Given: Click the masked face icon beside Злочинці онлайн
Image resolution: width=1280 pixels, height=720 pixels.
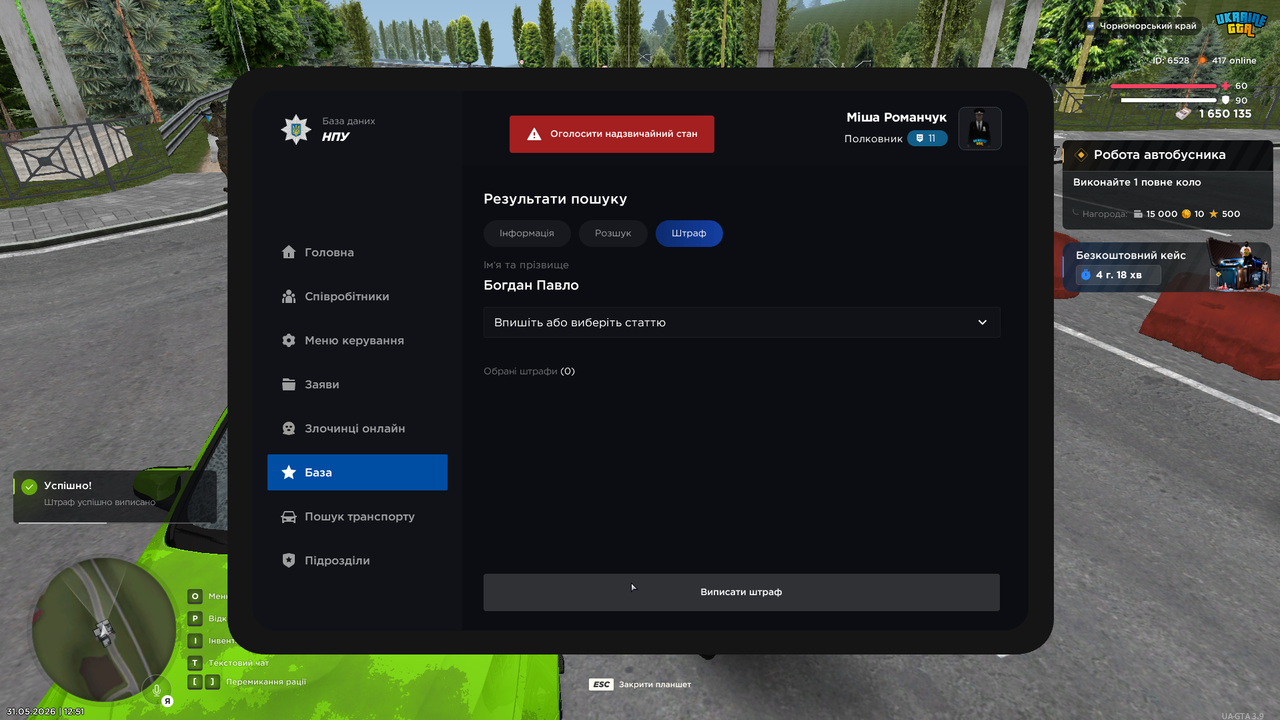Looking at the screenshot, I should point(289,428).
